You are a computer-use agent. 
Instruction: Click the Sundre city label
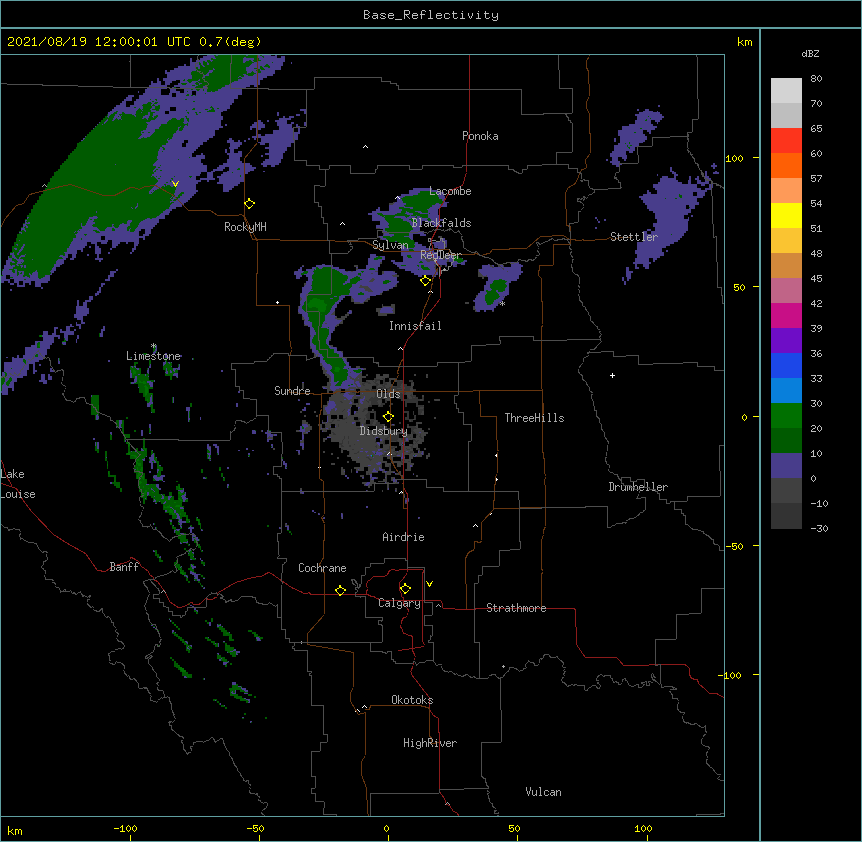(x=292, y=391)
